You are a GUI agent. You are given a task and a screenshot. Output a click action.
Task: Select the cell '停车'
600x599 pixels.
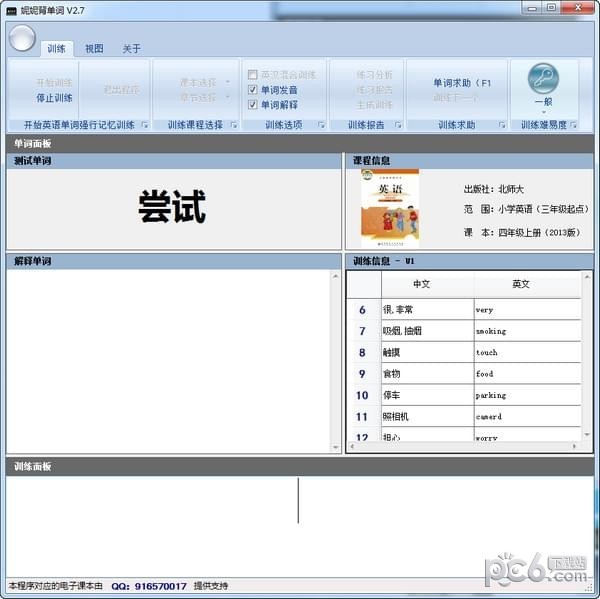[428, 395]
